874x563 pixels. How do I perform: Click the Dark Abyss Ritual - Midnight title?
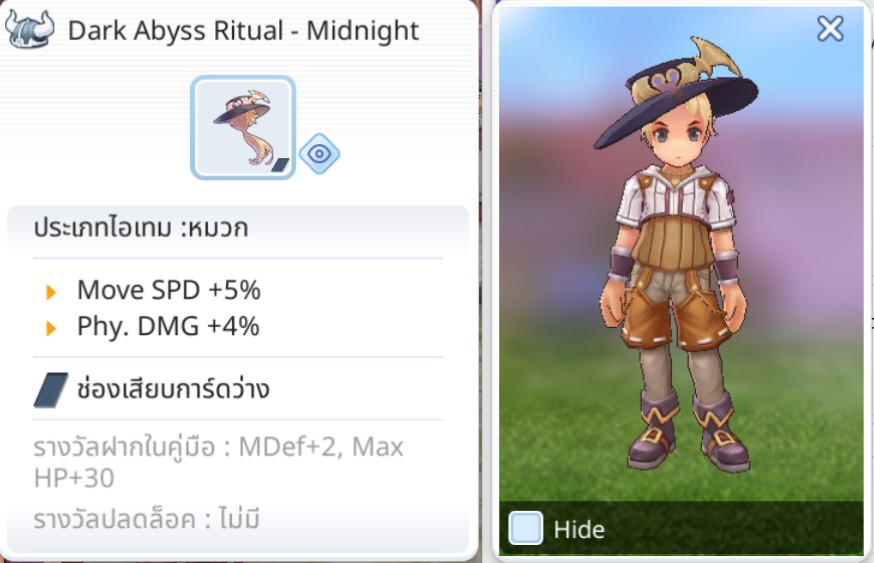pos(243,31)
